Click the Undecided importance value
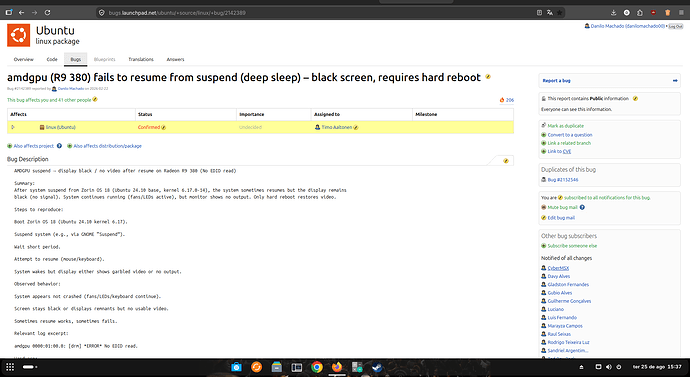The height and width of the screenshot is (377, 690). [250, 127]
